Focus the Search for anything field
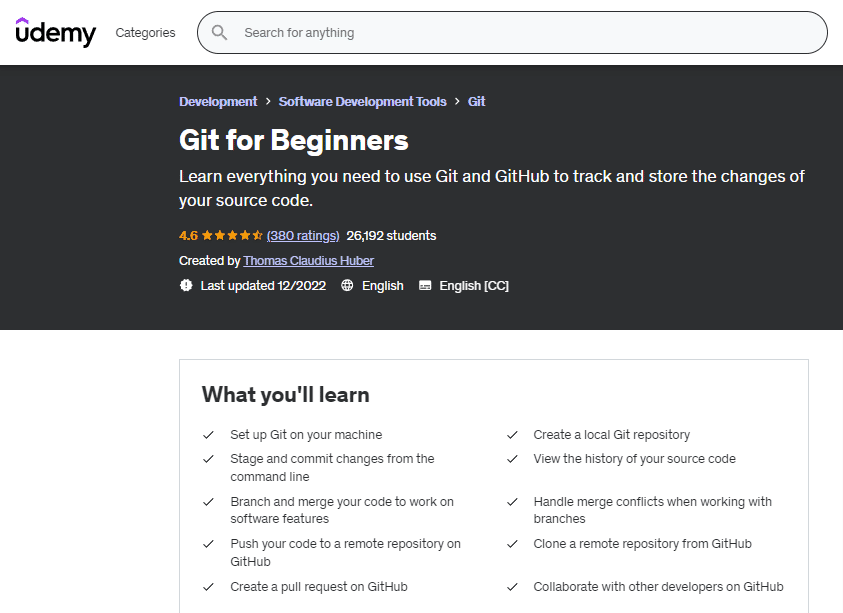The width and height of the screenshot is (843, 613). click(x=520, y=33)
